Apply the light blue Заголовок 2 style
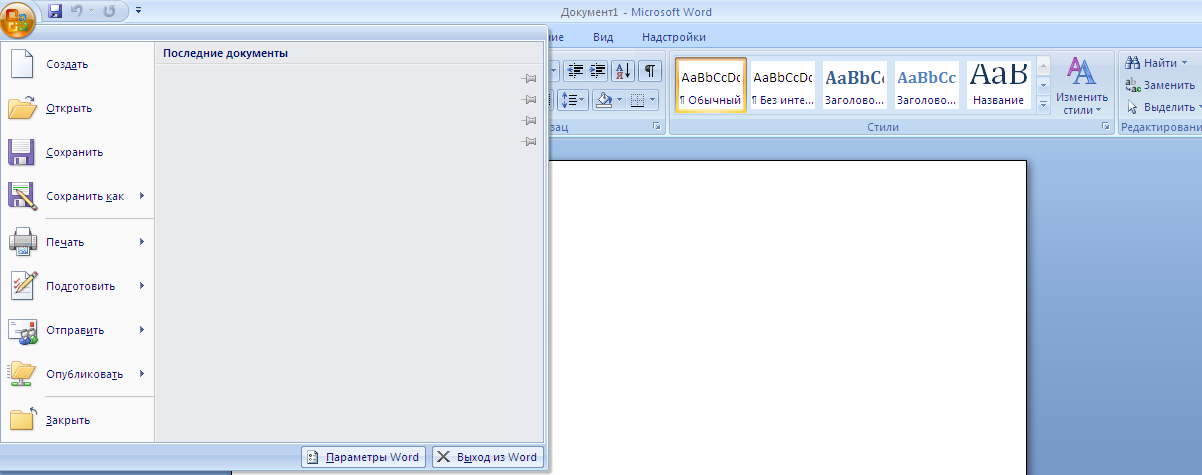This screenshot has height=475, width=1202. tap(926, 85)
